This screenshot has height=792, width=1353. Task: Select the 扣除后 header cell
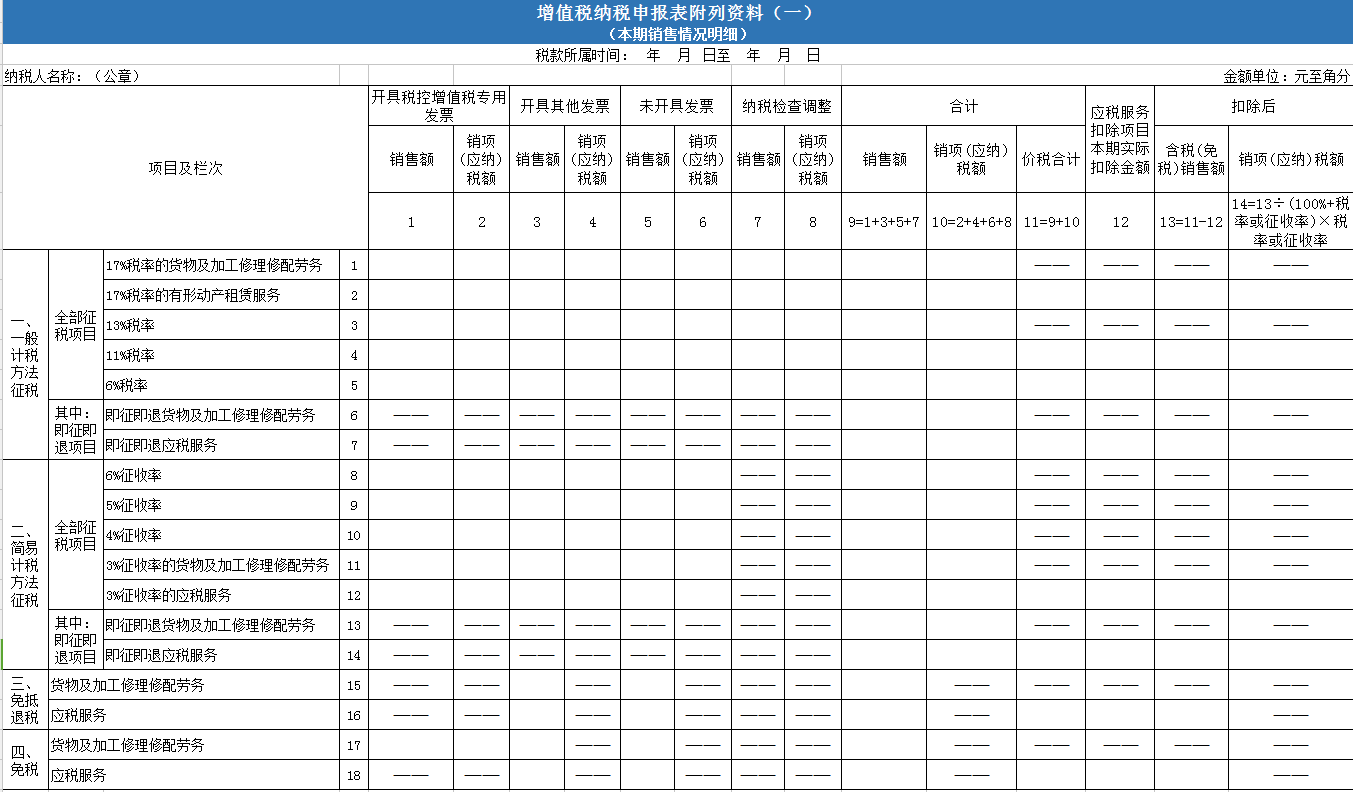1253,106
